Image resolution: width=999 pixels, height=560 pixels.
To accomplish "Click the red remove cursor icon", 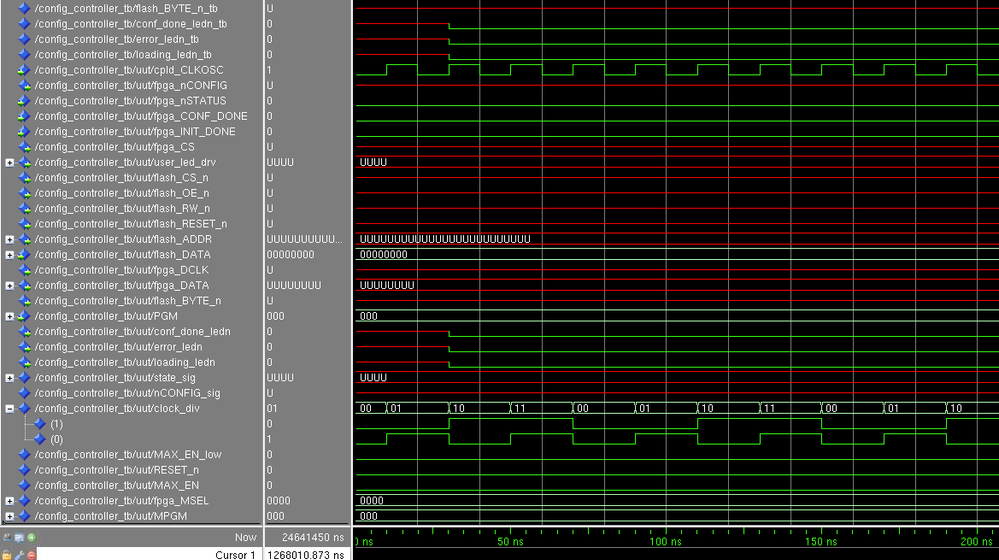I will point(31,555).
